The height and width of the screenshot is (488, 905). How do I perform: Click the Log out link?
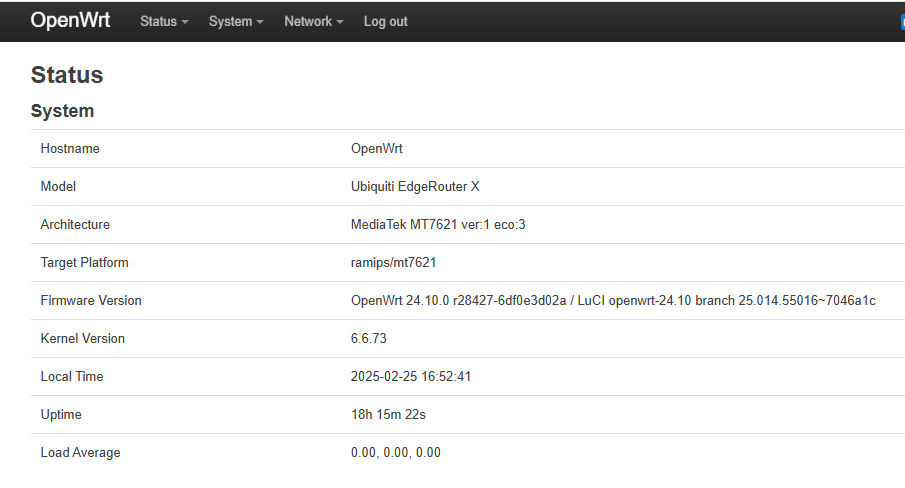(385, 21)
